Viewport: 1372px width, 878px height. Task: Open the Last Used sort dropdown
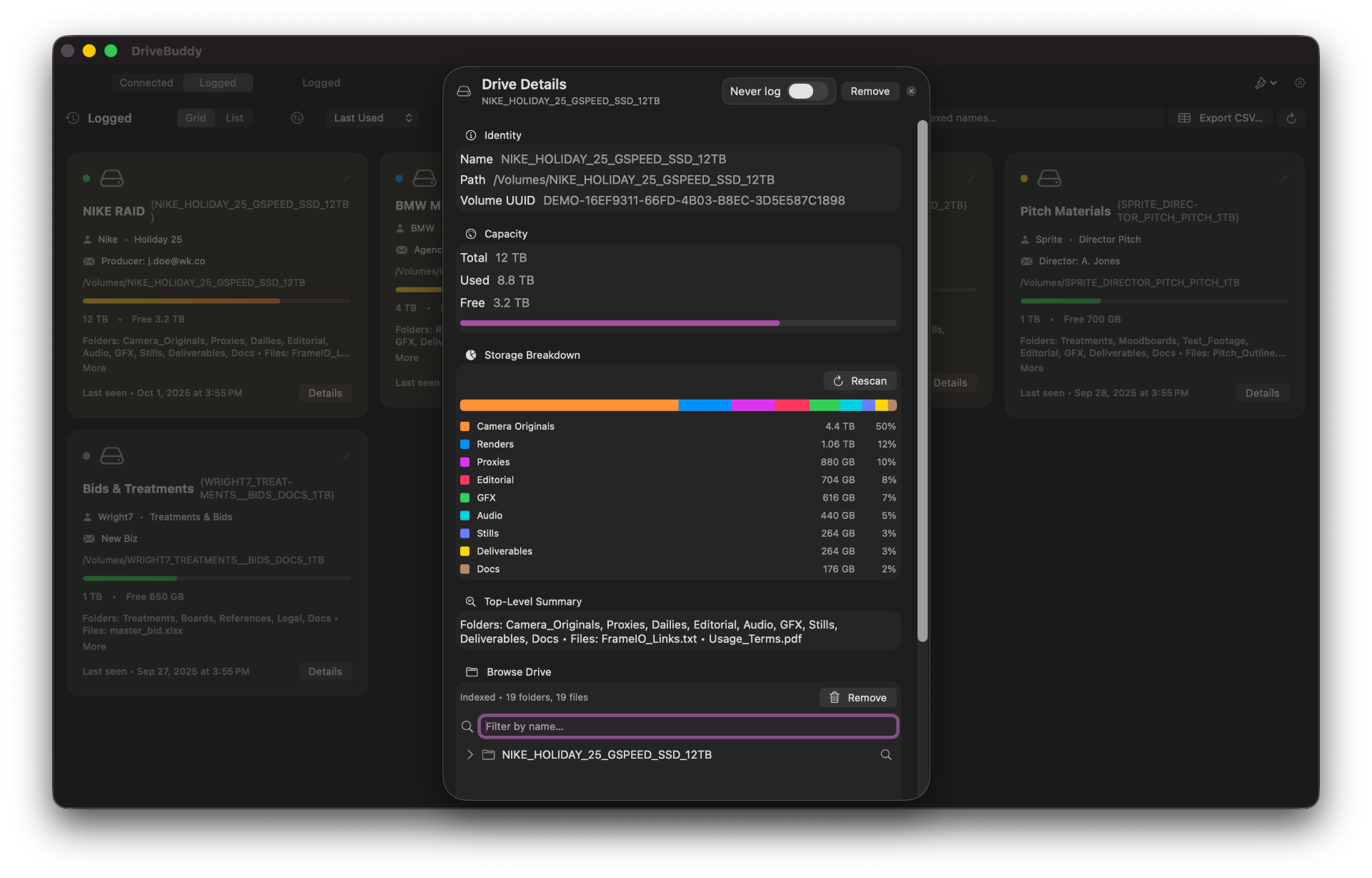(372, 118)
